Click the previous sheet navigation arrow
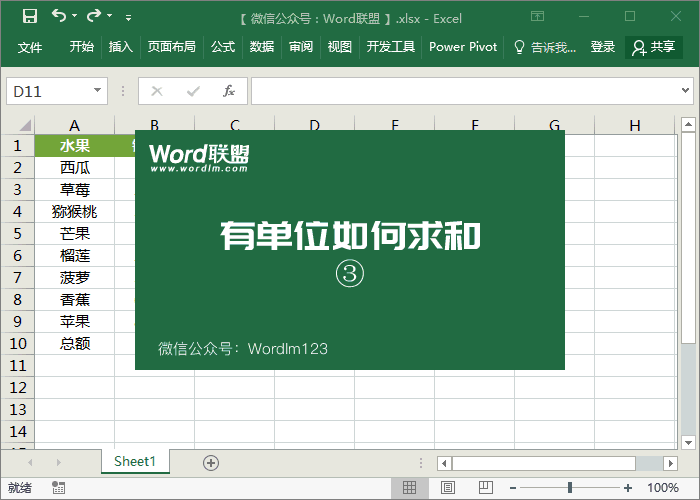This screenshot has height=500, width=700. (30, 462)
